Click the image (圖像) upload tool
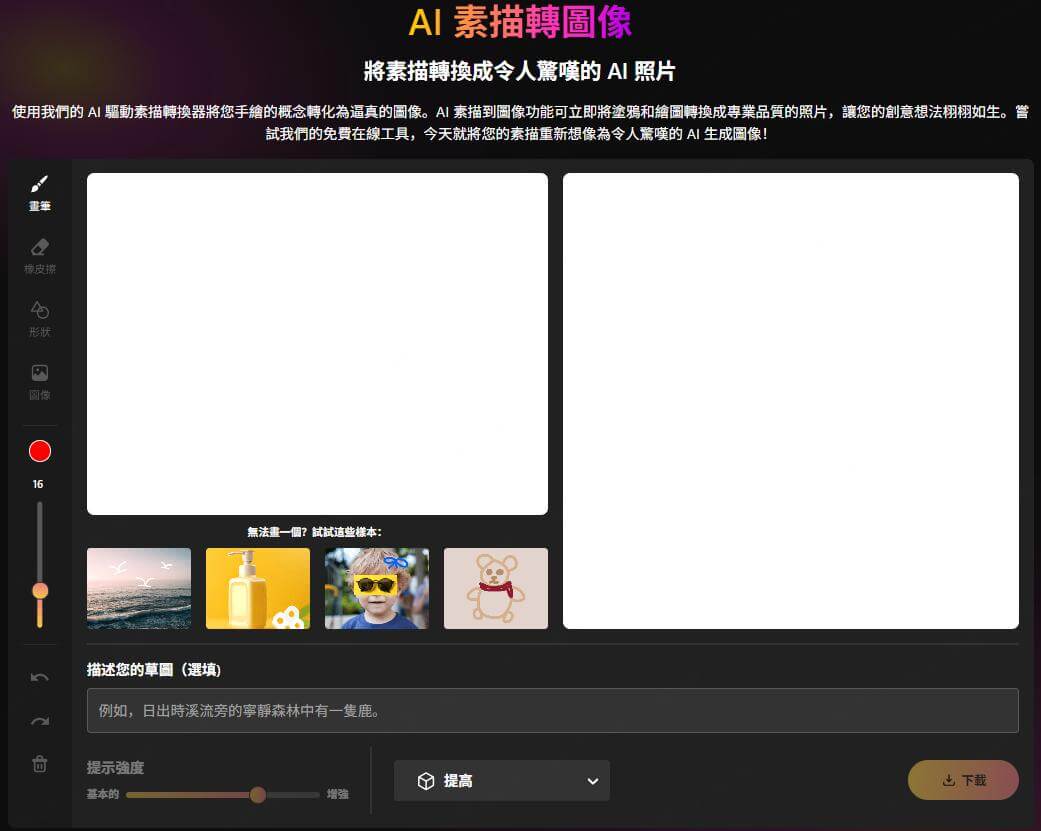The height and width of the screenshot is (831, 1041). point(39,381)
